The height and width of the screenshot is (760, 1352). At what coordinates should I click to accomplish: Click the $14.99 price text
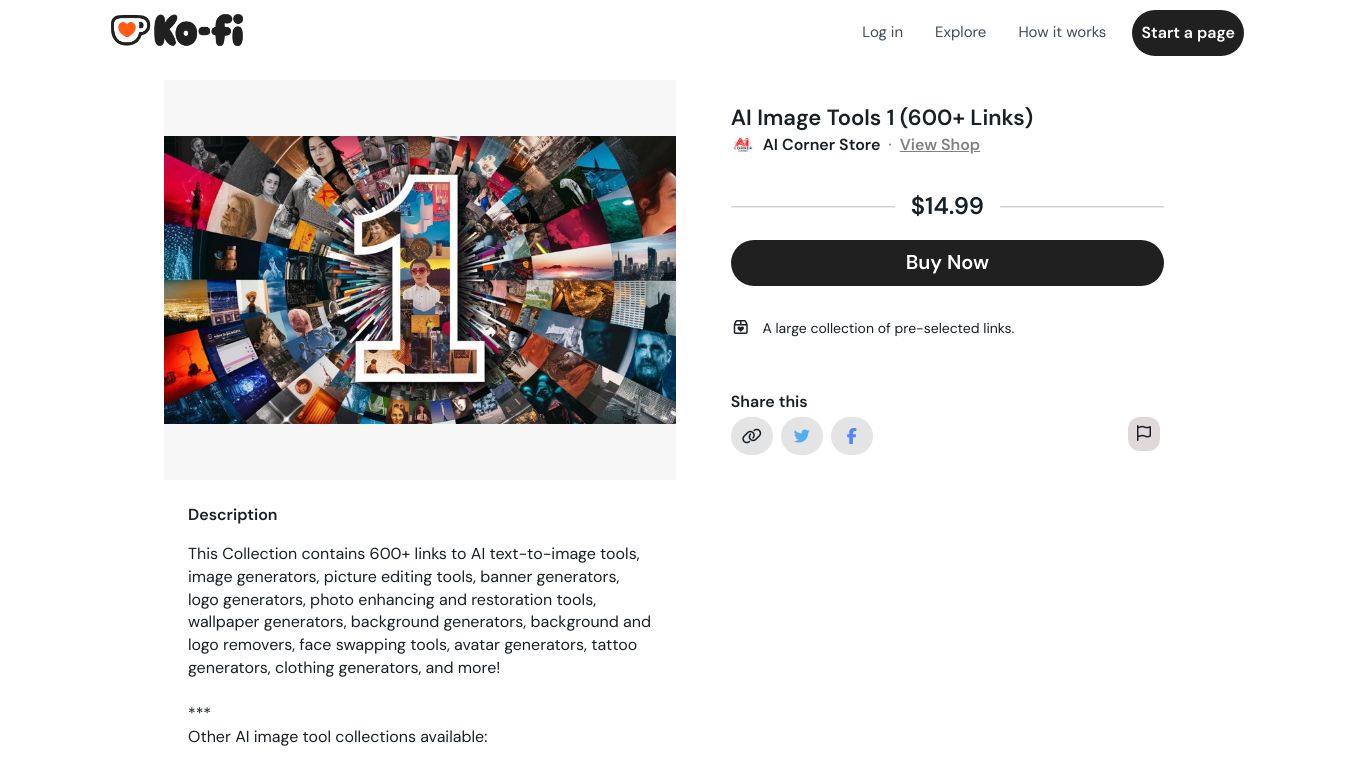947,206
